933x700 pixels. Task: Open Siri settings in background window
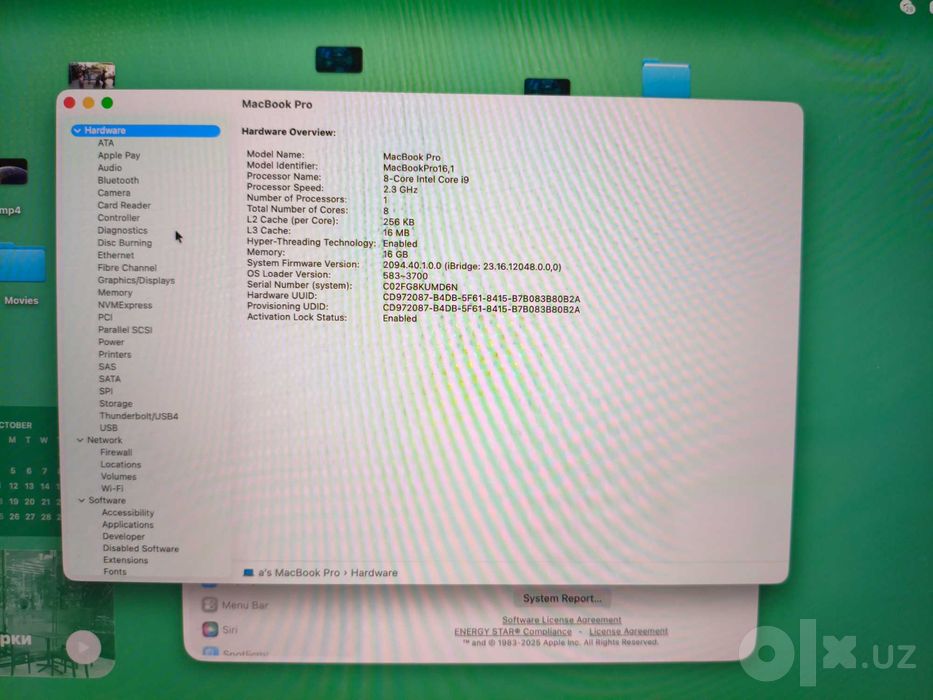220,629
